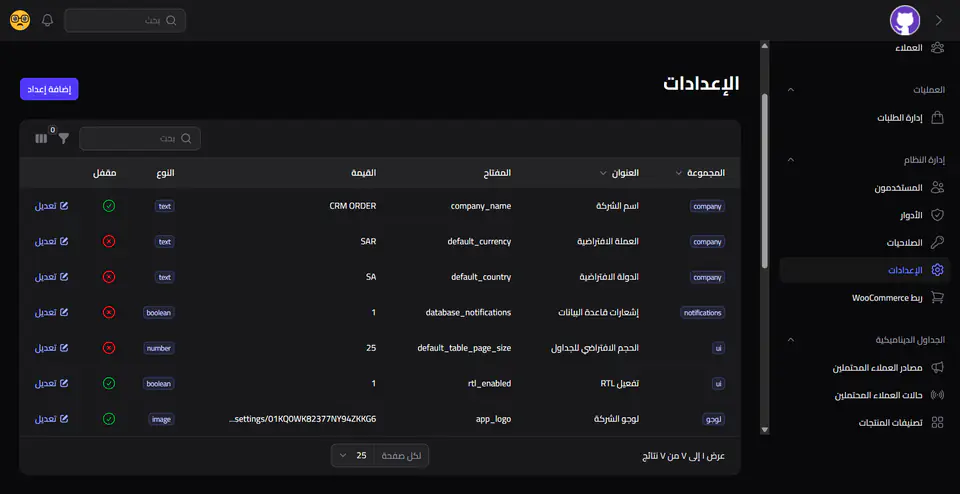Viewport: 960px width, 494px height.
Task: Click unlocked X icon for default_currency row
Action: 108,242
